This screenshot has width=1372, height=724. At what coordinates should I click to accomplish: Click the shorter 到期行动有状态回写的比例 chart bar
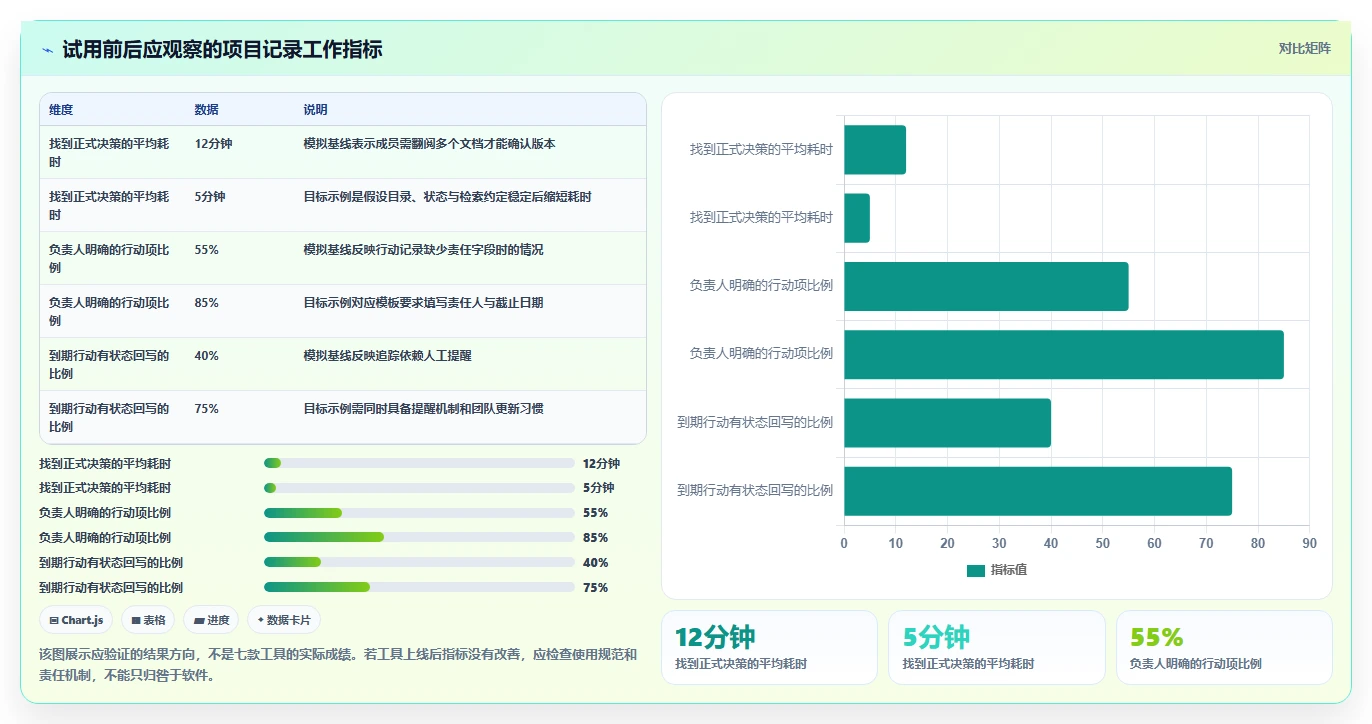947,422
